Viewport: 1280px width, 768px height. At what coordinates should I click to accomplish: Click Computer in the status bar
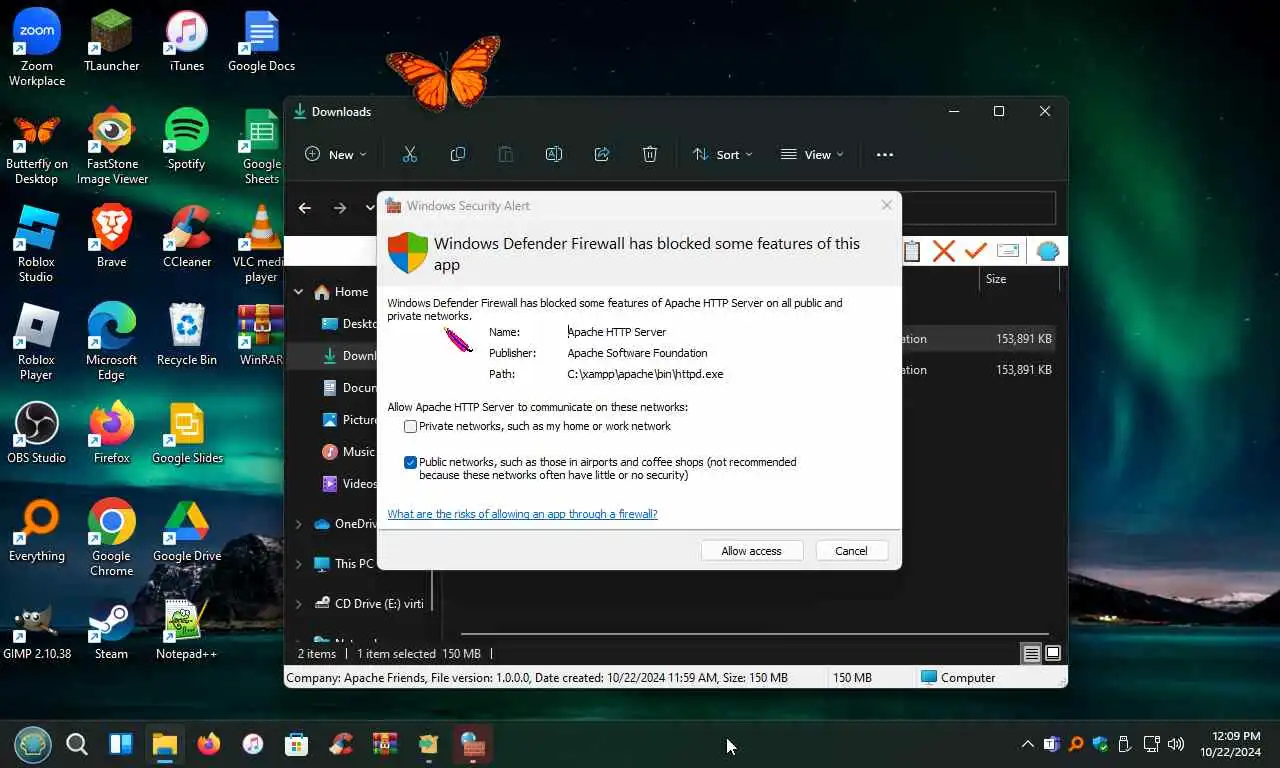957,678
